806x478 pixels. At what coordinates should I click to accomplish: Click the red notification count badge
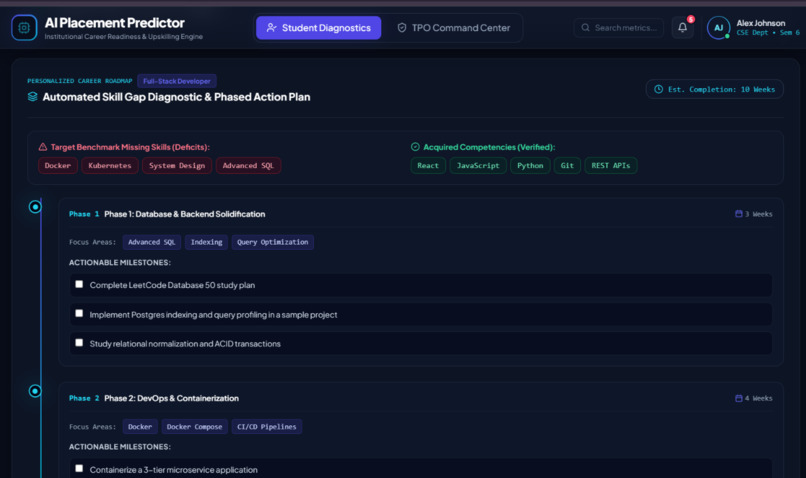click(x=691, y=20)
